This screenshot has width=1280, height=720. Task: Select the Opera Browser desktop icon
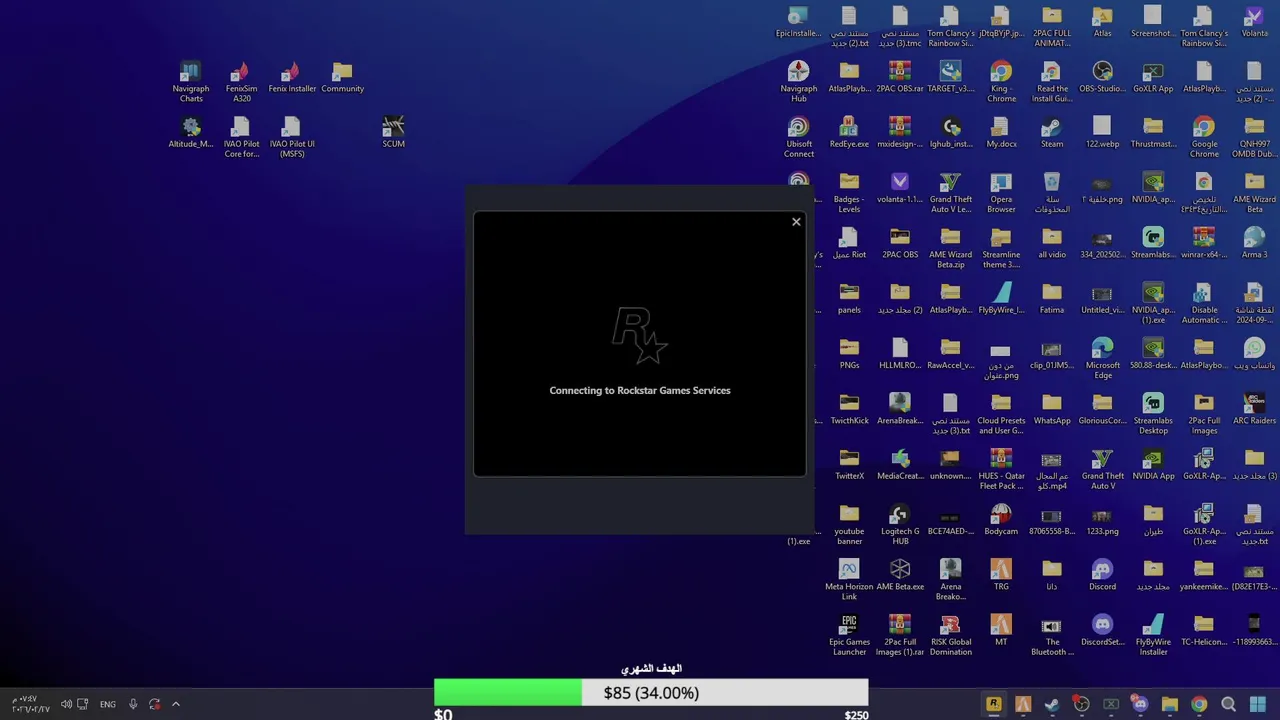pyautogui.click(x=1001, y=193)
